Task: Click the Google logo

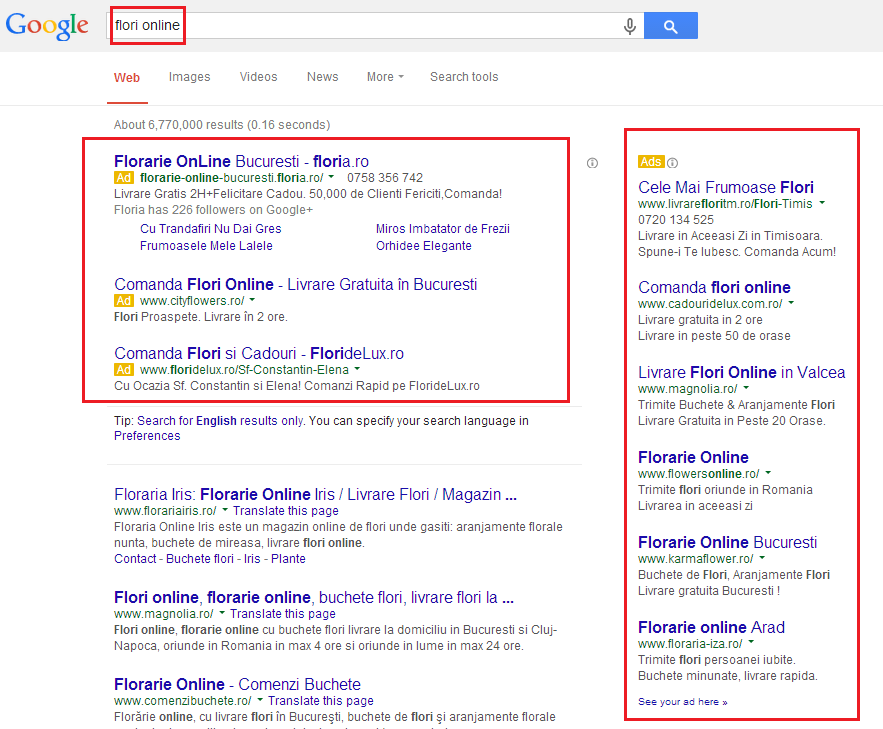Action: pyautogui.click(x=47, y=26)
